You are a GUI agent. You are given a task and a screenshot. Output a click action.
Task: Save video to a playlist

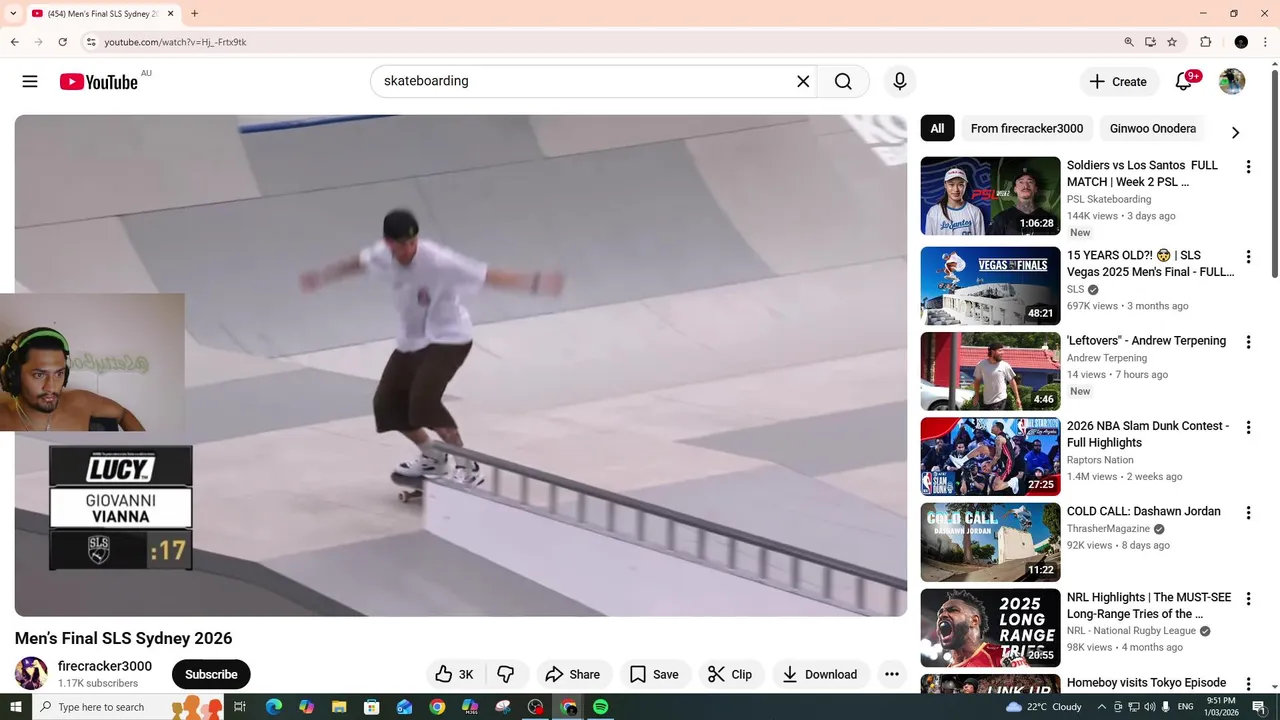(654, 674)
